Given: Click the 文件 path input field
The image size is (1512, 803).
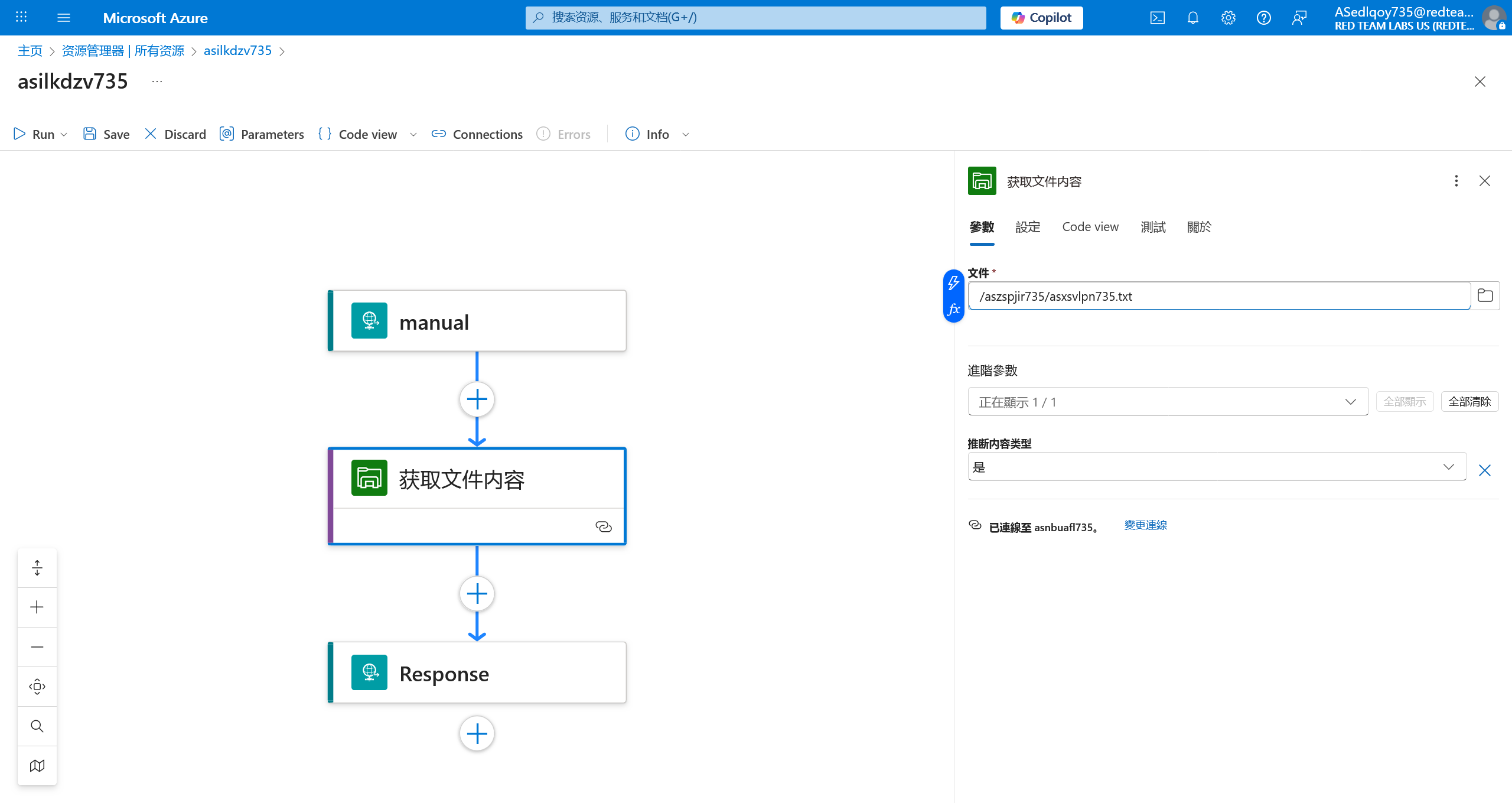Looking at the screenshot, I should tap(1218, 296).
